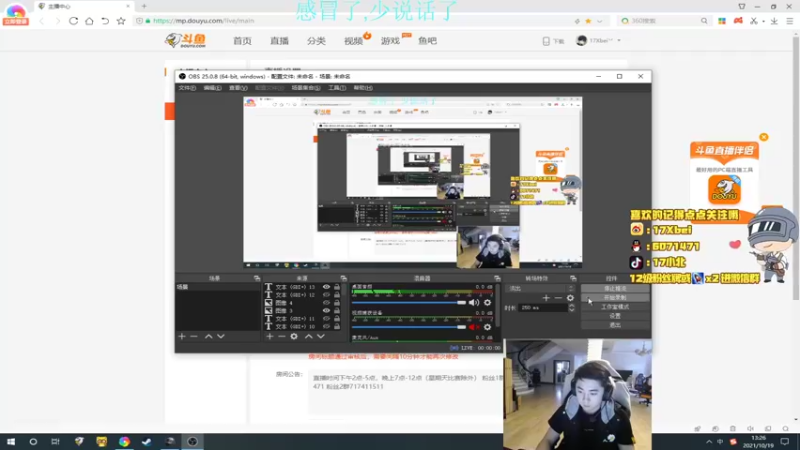Remove selected scene with minus button
The image size is (800, 450).
(x=194, y=336)
